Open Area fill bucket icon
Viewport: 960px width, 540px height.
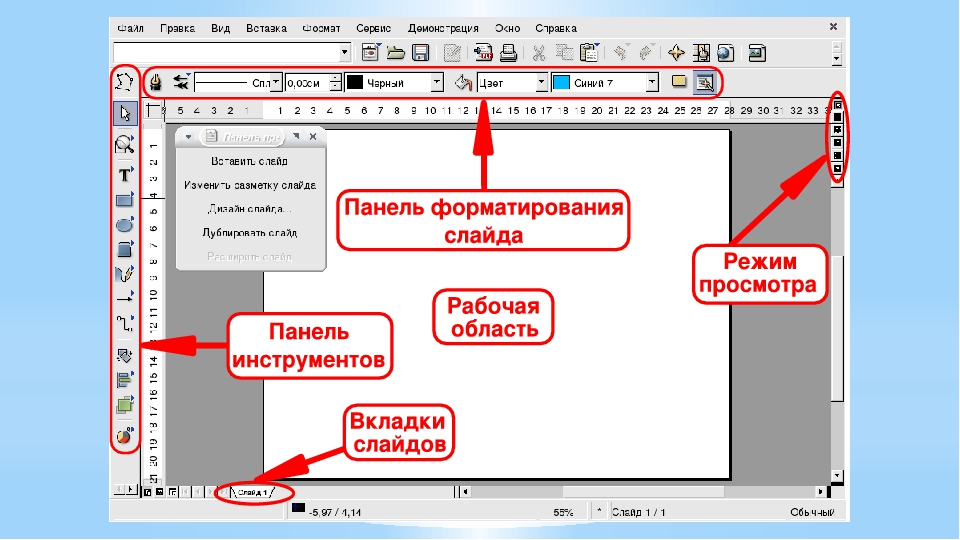click(463, 82)
